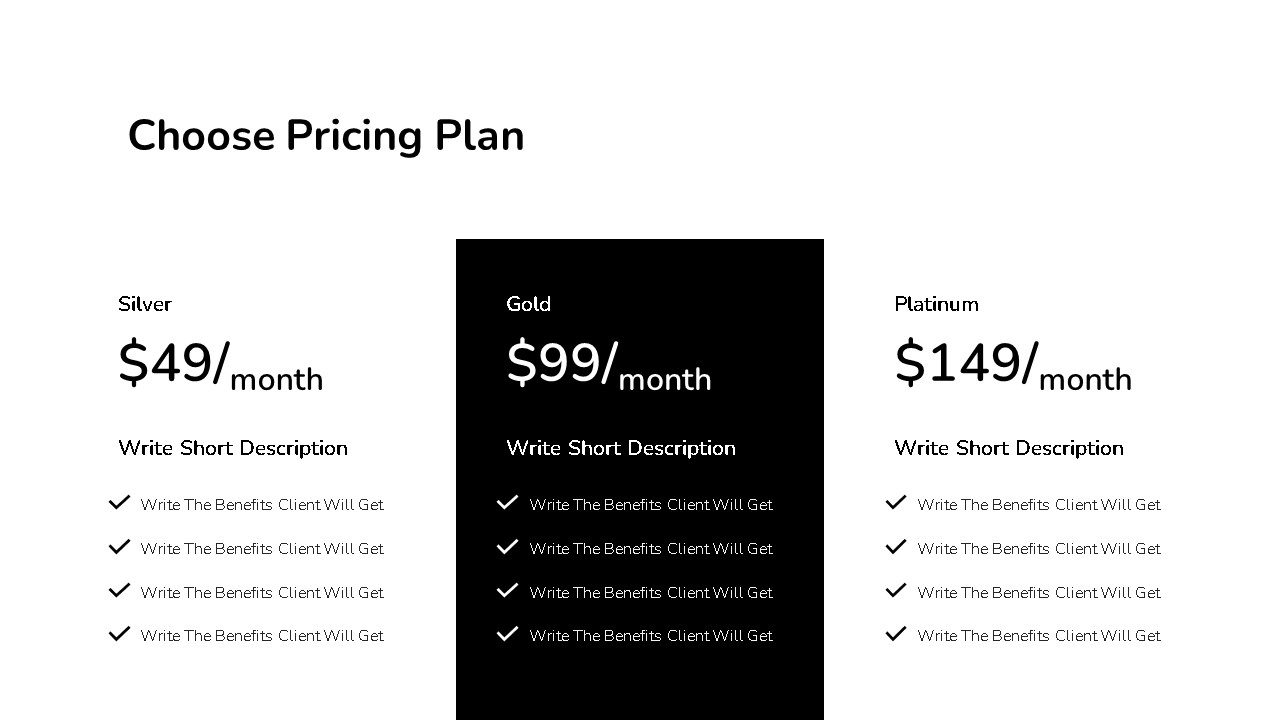The height and width of the screenshot is (720, 1280).
Task: Click the second checkmark in Gold column
Action: [x=507, y=546]
